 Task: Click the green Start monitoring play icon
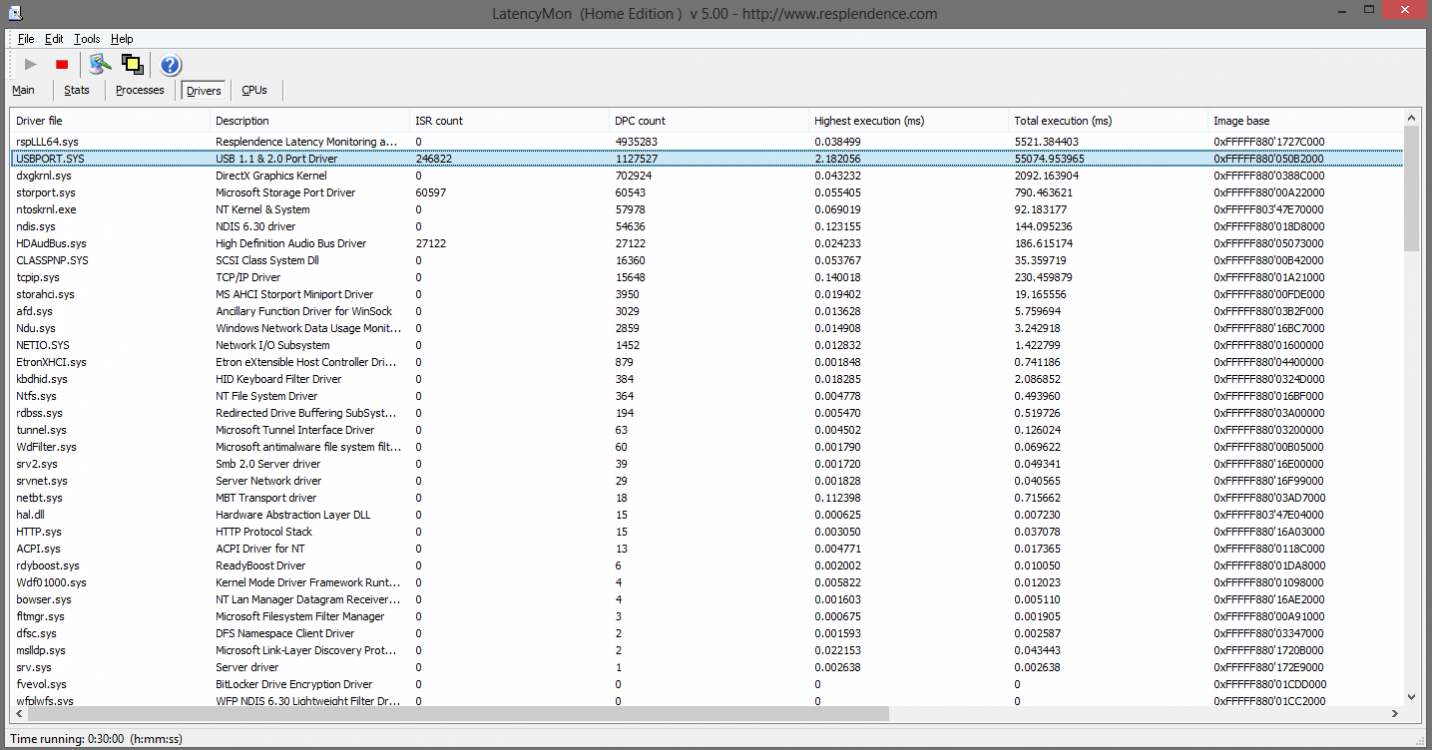(31, 65)
